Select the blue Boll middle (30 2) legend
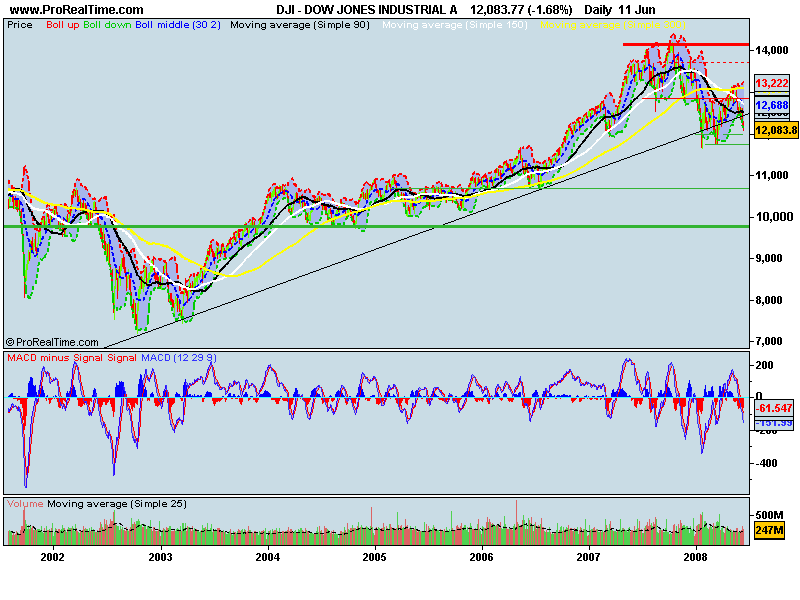 pos(178,25)
